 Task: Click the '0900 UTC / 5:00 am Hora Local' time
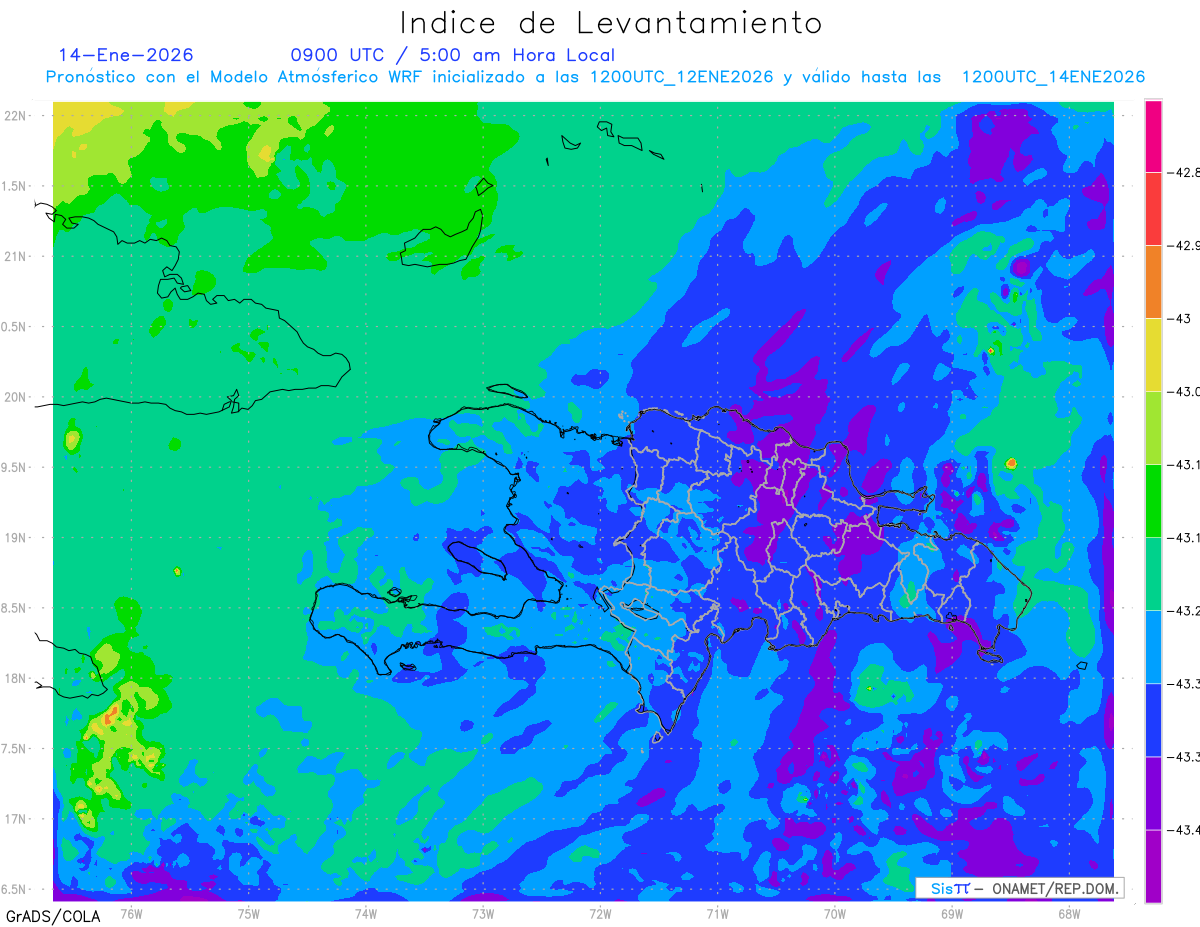pyautogui.click(x=453, y=55)
